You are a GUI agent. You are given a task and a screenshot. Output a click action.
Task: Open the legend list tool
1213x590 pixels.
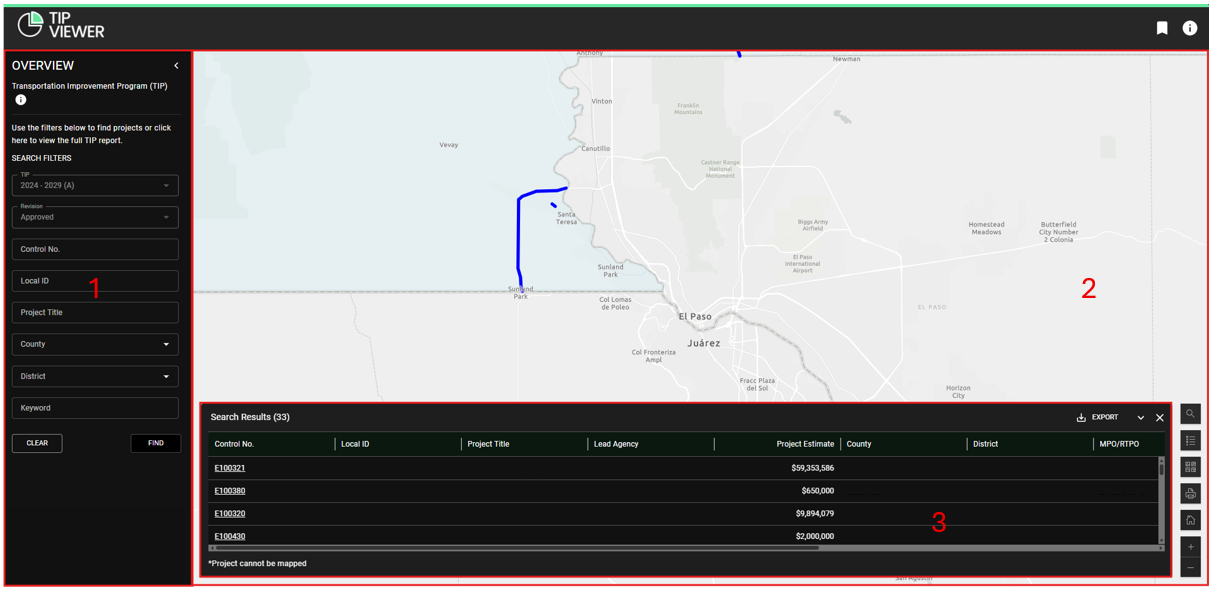point(1190,440)
